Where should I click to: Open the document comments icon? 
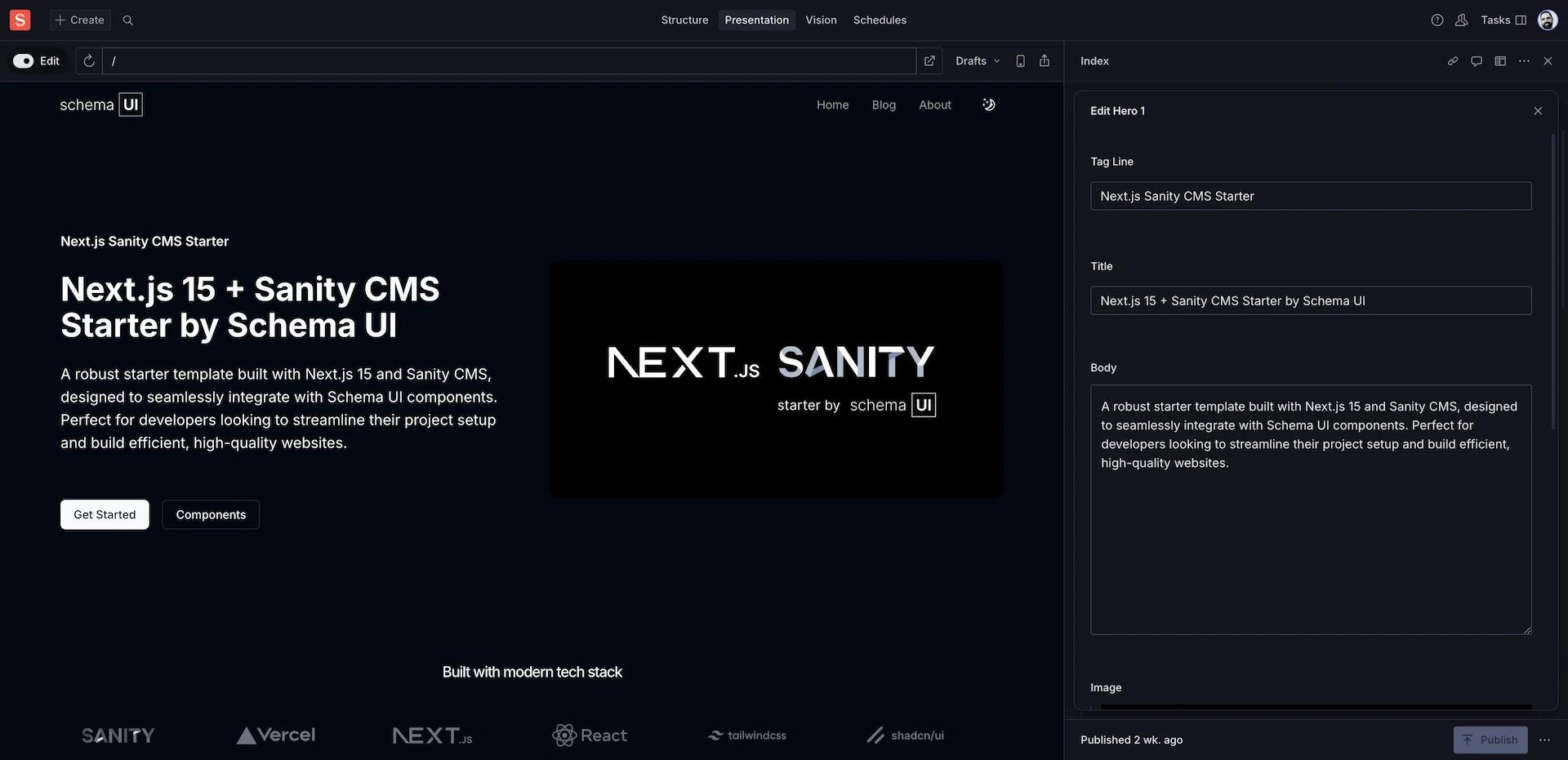pyautogui.click(x=1477, y=61)
